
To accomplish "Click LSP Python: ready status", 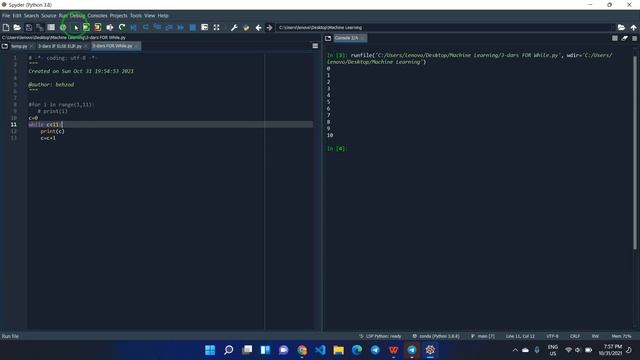I will [x=380, y=336].
